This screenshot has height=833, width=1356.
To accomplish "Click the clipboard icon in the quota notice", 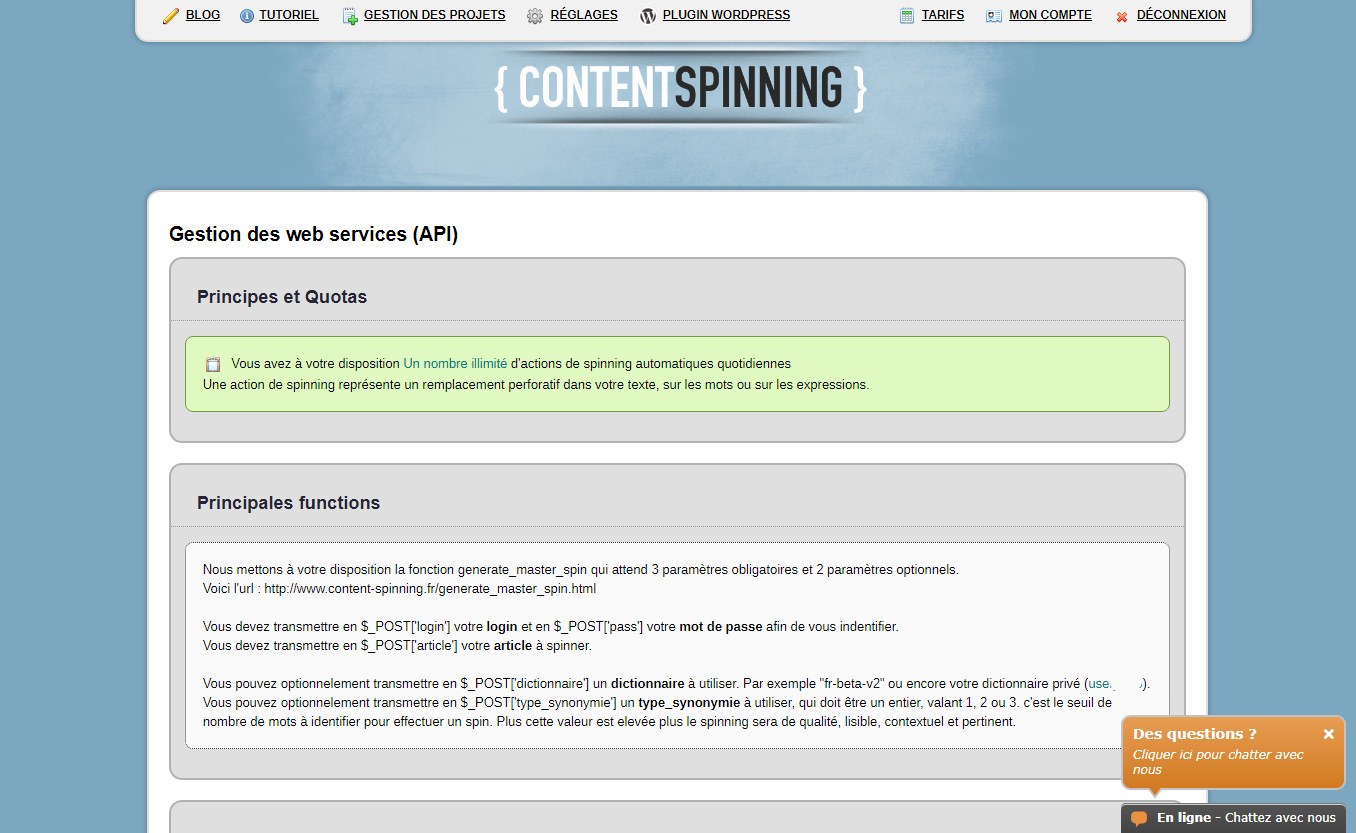I will click(x=213, y=364).
